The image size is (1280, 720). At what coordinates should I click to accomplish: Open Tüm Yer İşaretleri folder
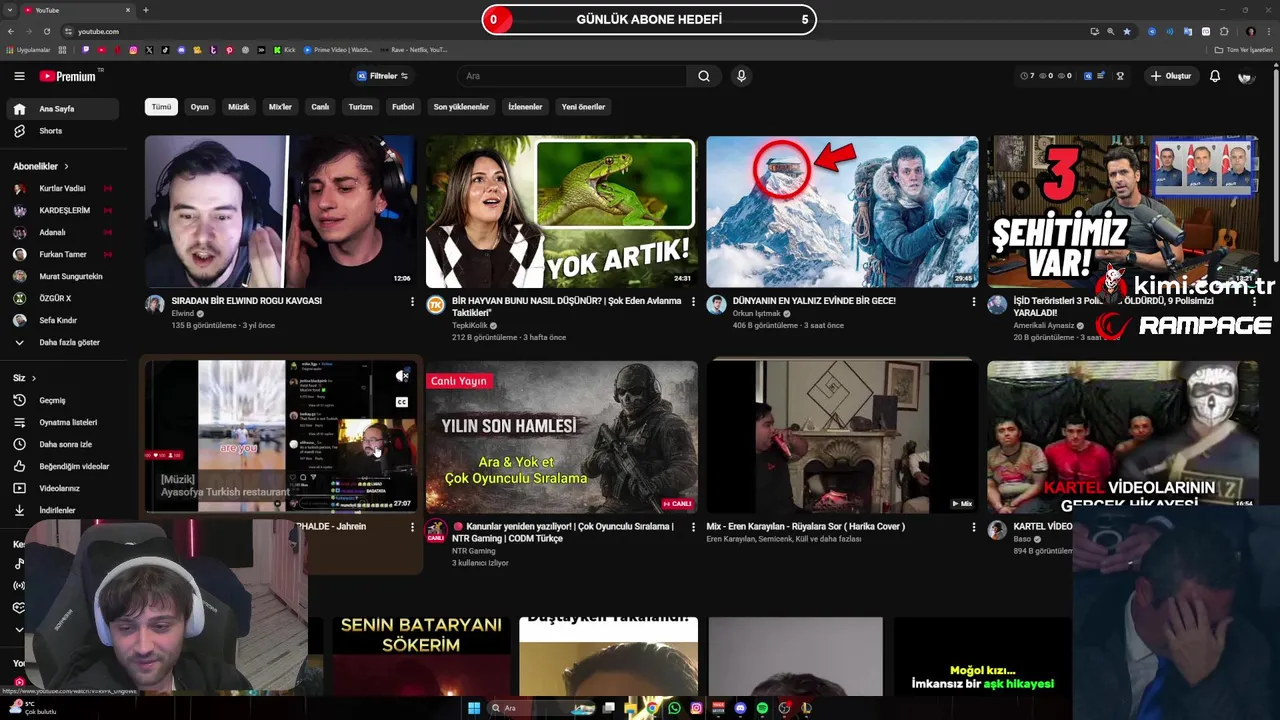point(1243,49)
